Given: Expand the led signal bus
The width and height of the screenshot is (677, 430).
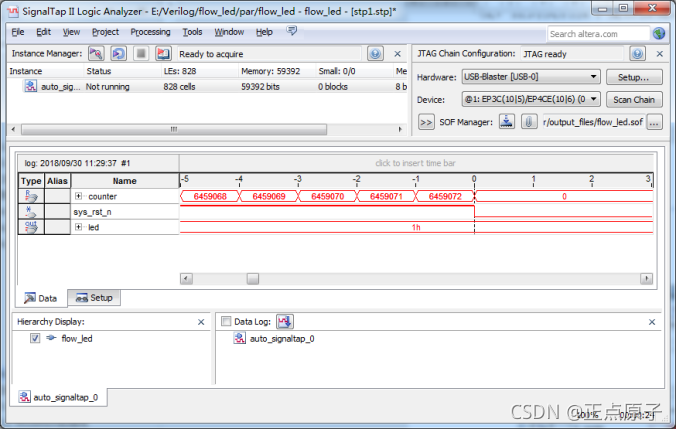Looking at the screenshot, I should pos(78,227).
